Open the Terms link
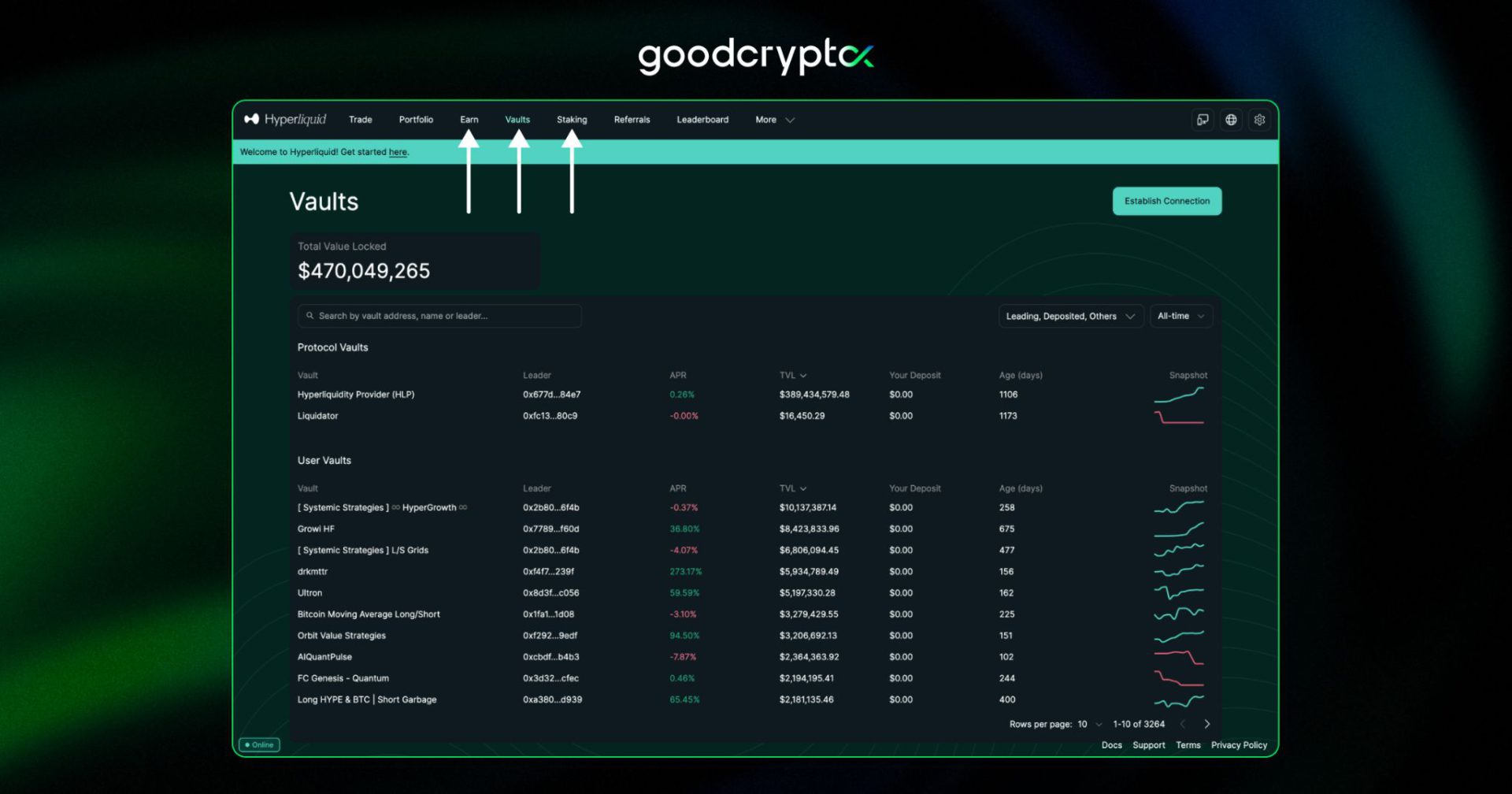 [1188, 745]
